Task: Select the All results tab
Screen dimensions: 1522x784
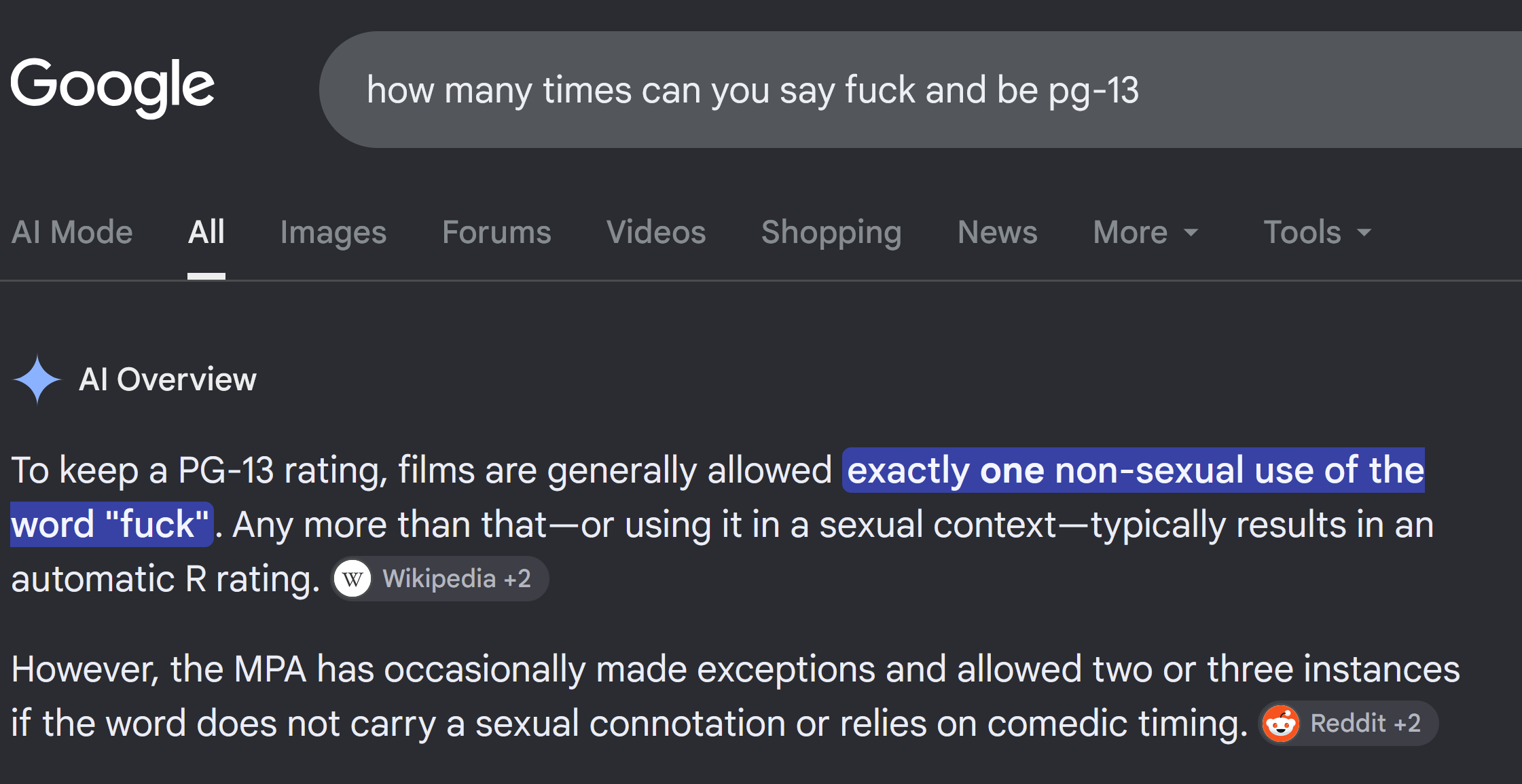Action: click(x=206, y=232)
